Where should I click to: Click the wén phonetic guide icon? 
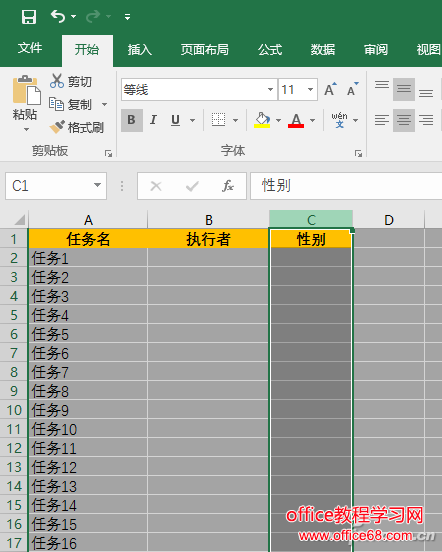coord(339,120)
